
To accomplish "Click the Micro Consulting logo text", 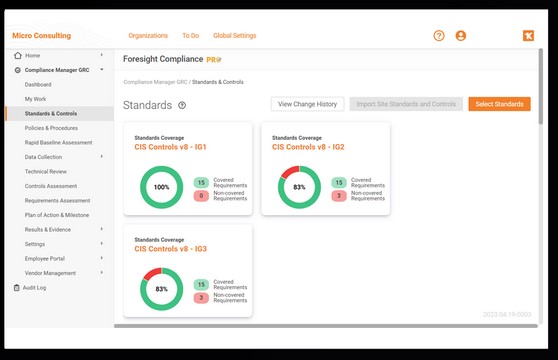I will click(x=42, y=36).
